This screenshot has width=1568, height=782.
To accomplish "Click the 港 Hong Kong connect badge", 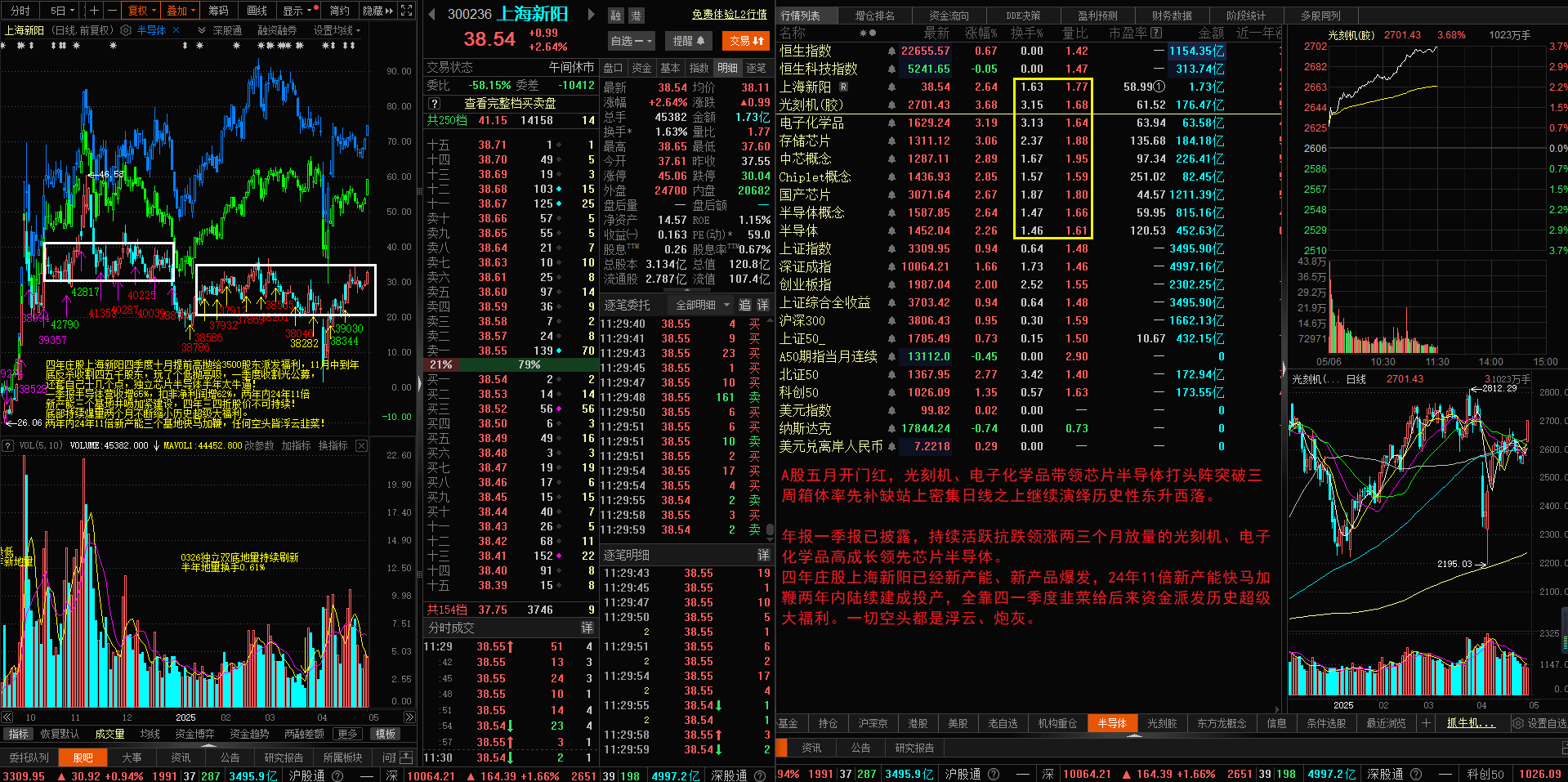I will coord(635,16).
